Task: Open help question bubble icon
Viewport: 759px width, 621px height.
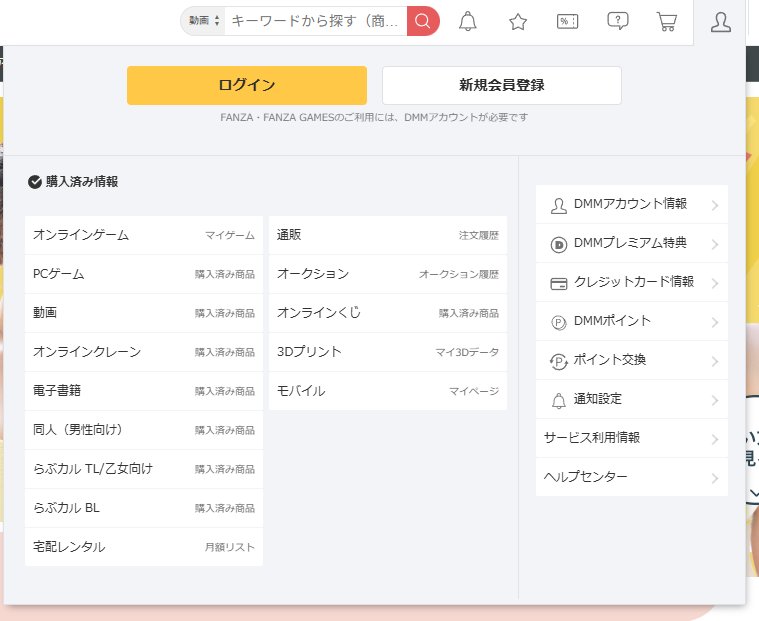Action: tap(618, 21)
